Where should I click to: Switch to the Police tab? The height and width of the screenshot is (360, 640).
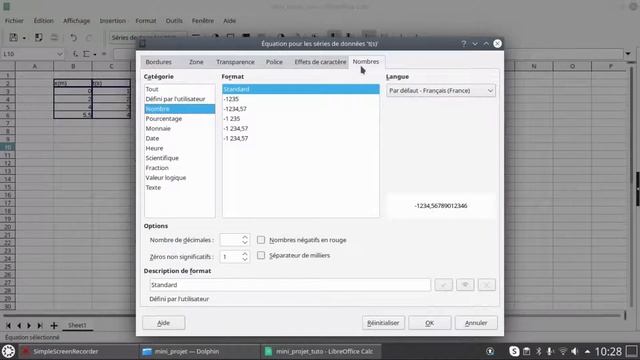(x=274, y=62)
